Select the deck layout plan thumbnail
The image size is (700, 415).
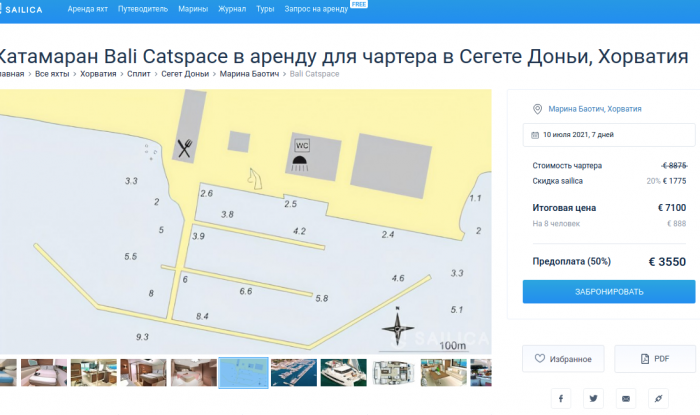click(x=394, y=373)
